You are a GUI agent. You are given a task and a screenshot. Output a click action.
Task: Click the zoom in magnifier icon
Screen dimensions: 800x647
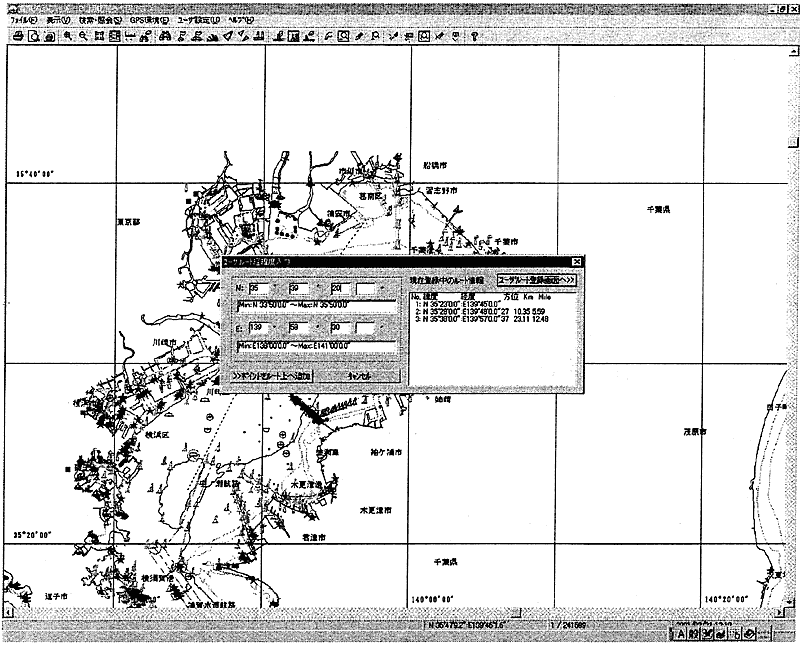click(x=67, y=36)
